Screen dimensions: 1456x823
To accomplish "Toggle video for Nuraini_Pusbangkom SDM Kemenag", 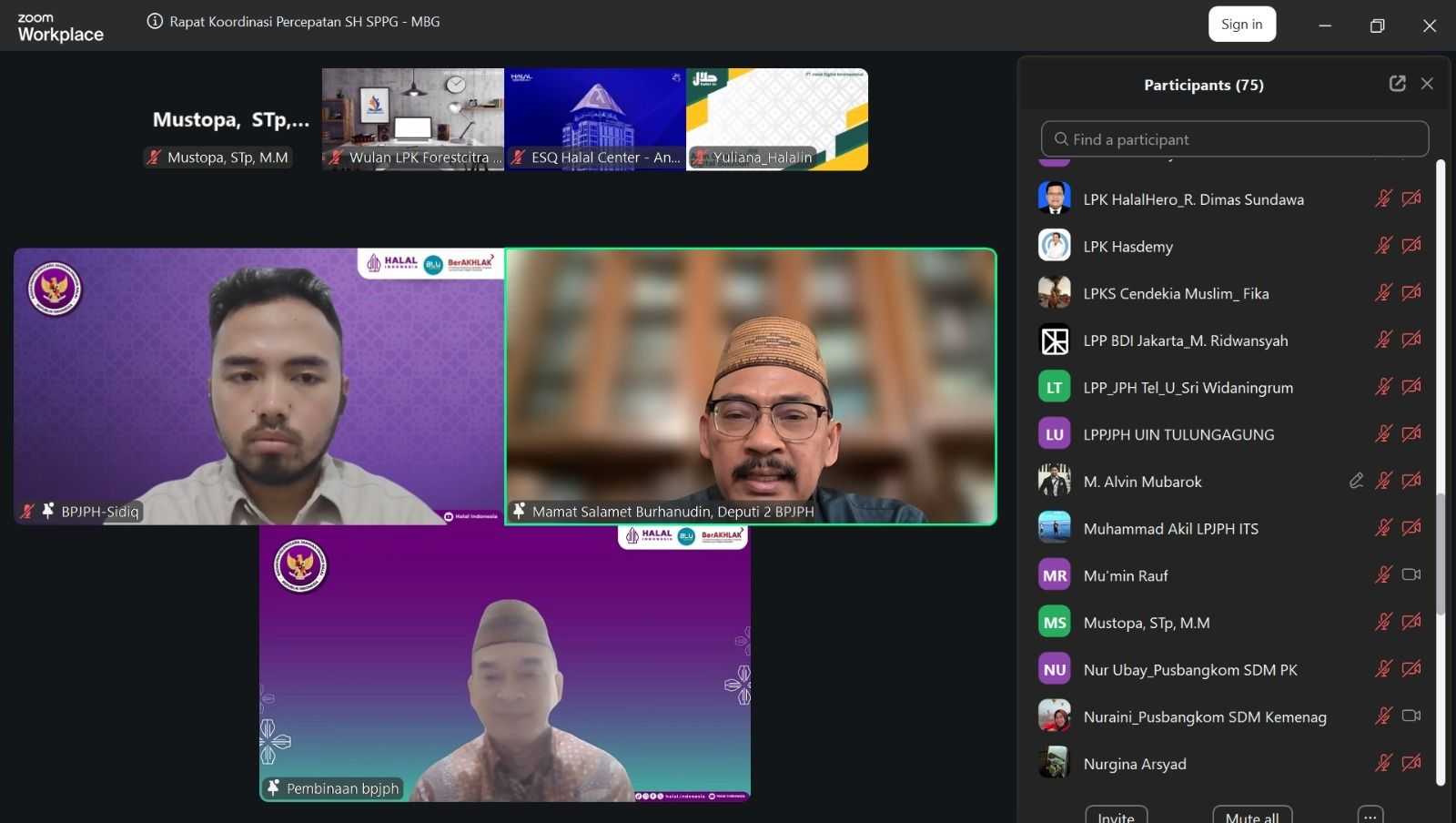I will click(1411, 716).
